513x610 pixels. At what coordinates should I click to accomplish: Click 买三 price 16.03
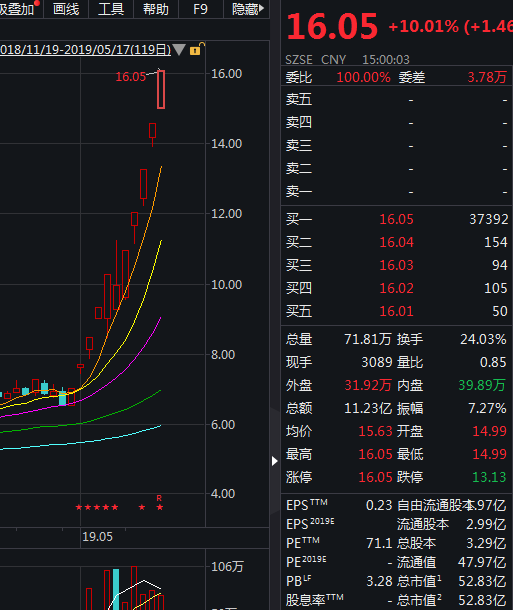[x=396, y=265]
